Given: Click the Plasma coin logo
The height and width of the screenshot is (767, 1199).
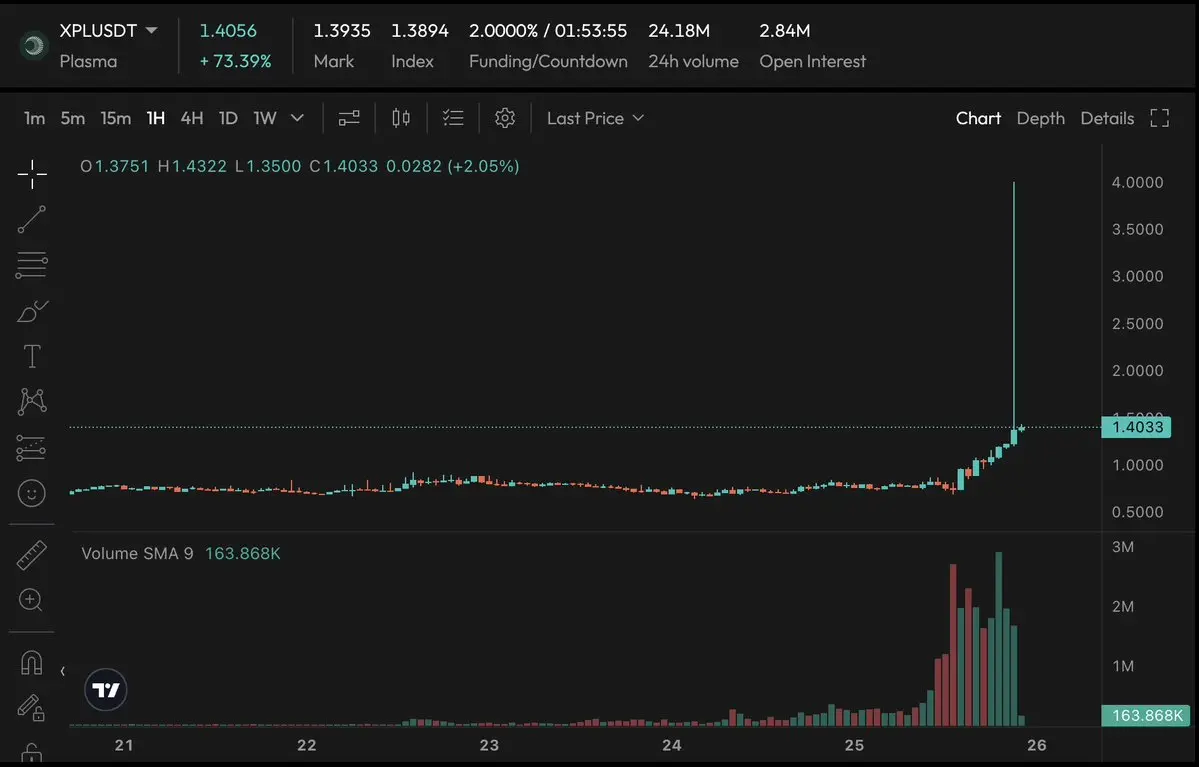Looking at the screenshot, I should (x=34, y=46).
